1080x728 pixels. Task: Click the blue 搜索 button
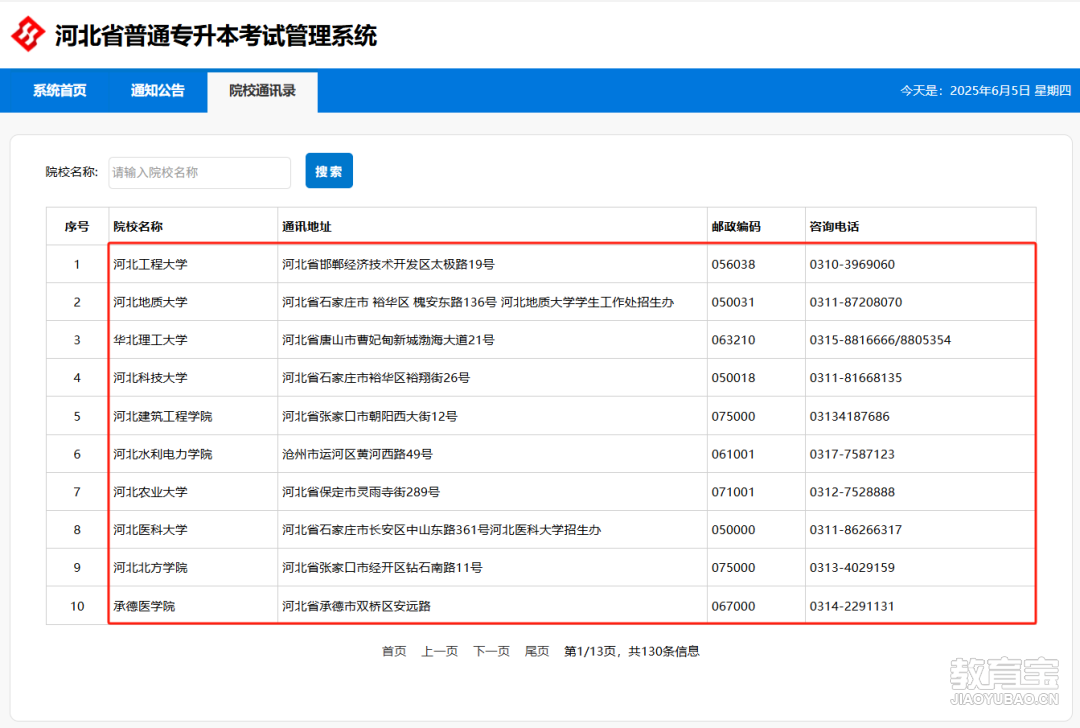[x=329, y=171]
